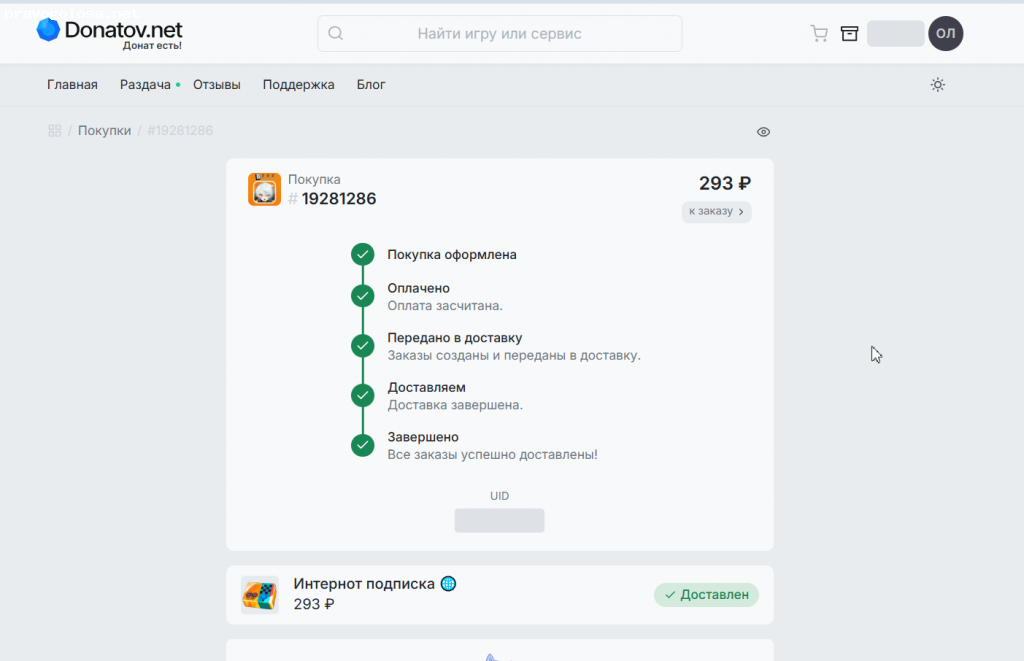Go to the Главная menu item
The width and height of the screenshot is (1024, 661).
(72, 85)
